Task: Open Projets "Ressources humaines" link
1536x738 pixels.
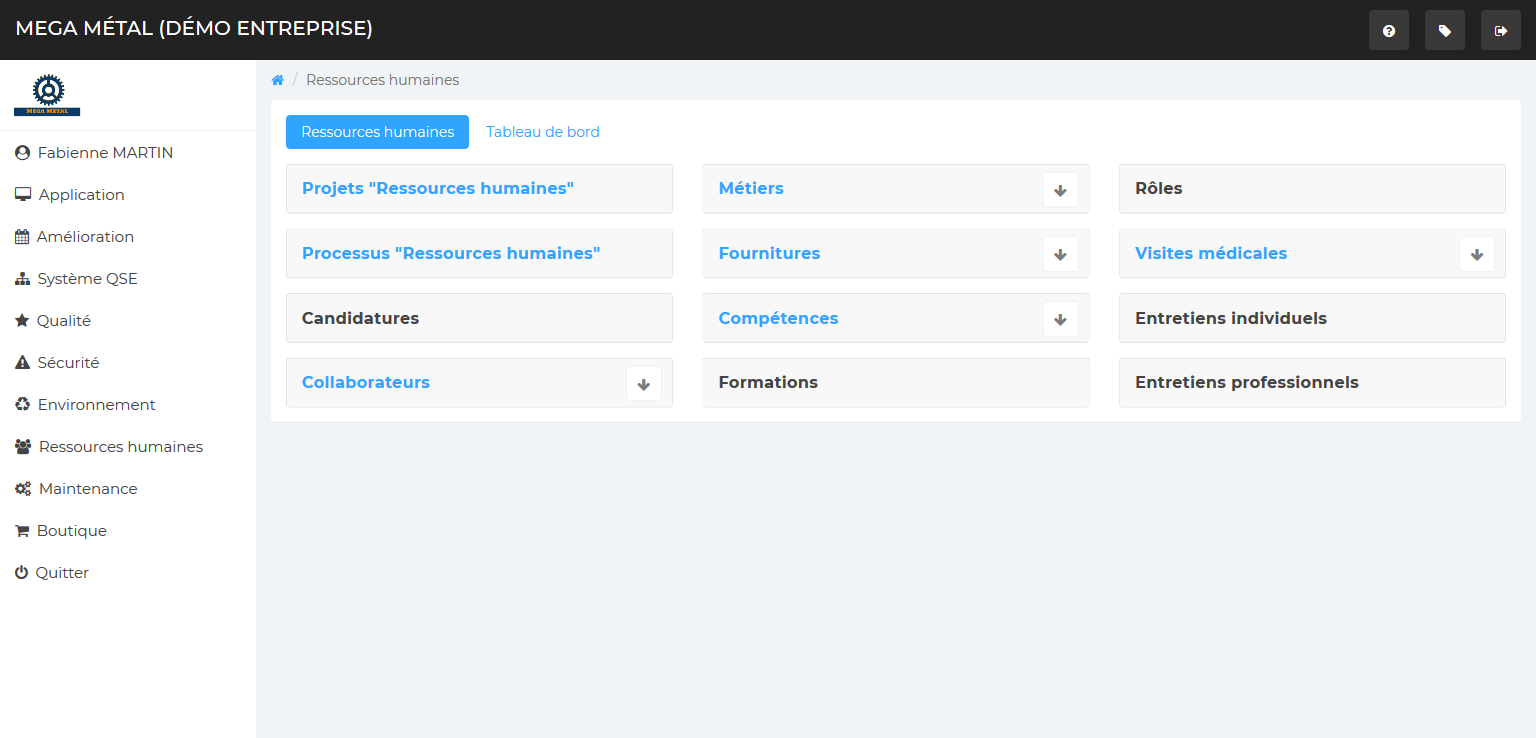Action: (x=438, y=188)
